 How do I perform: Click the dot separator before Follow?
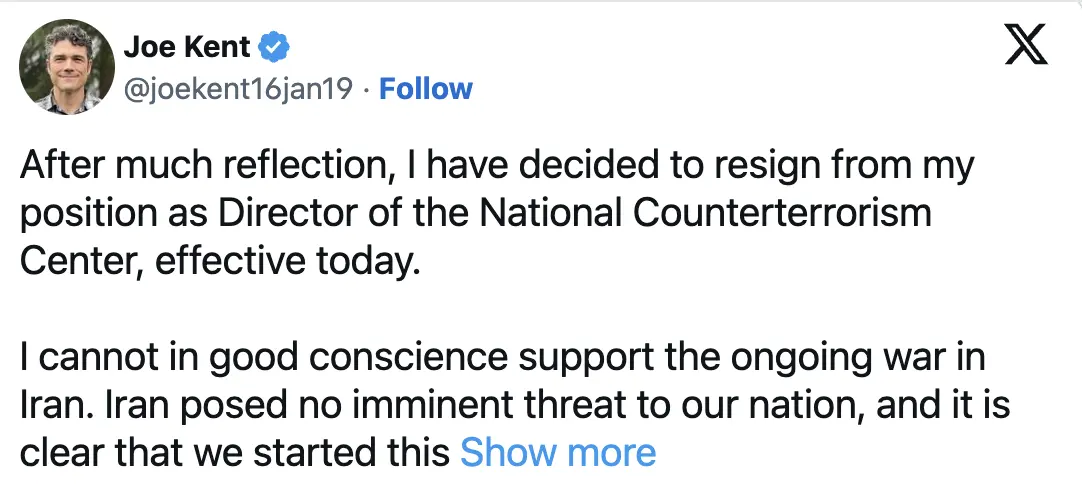tap(367, 89)
